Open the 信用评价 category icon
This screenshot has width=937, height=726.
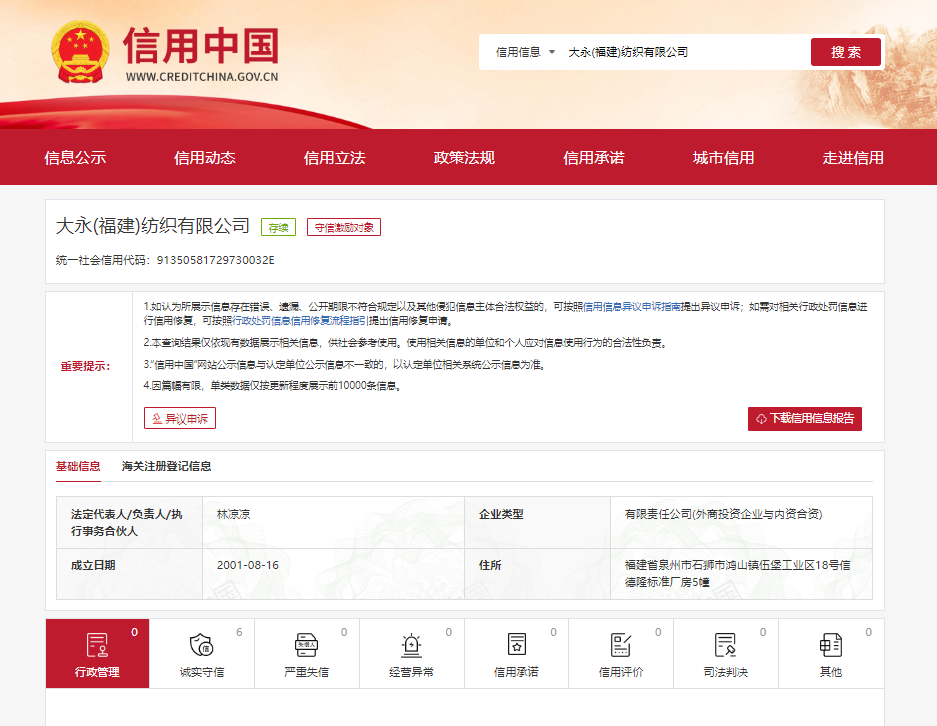620,645
